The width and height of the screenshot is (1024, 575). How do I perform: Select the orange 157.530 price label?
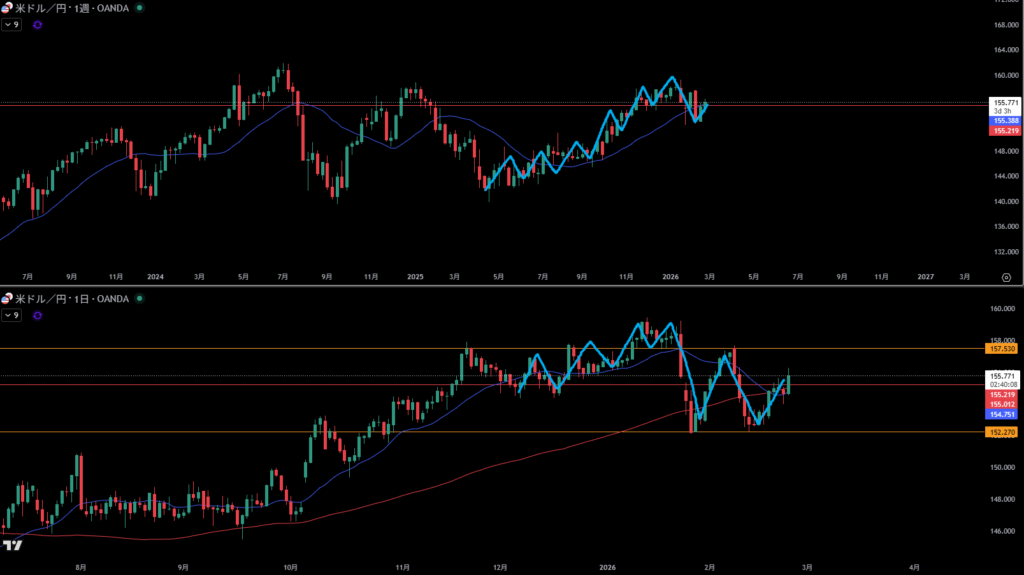(x=1002, y=349)
